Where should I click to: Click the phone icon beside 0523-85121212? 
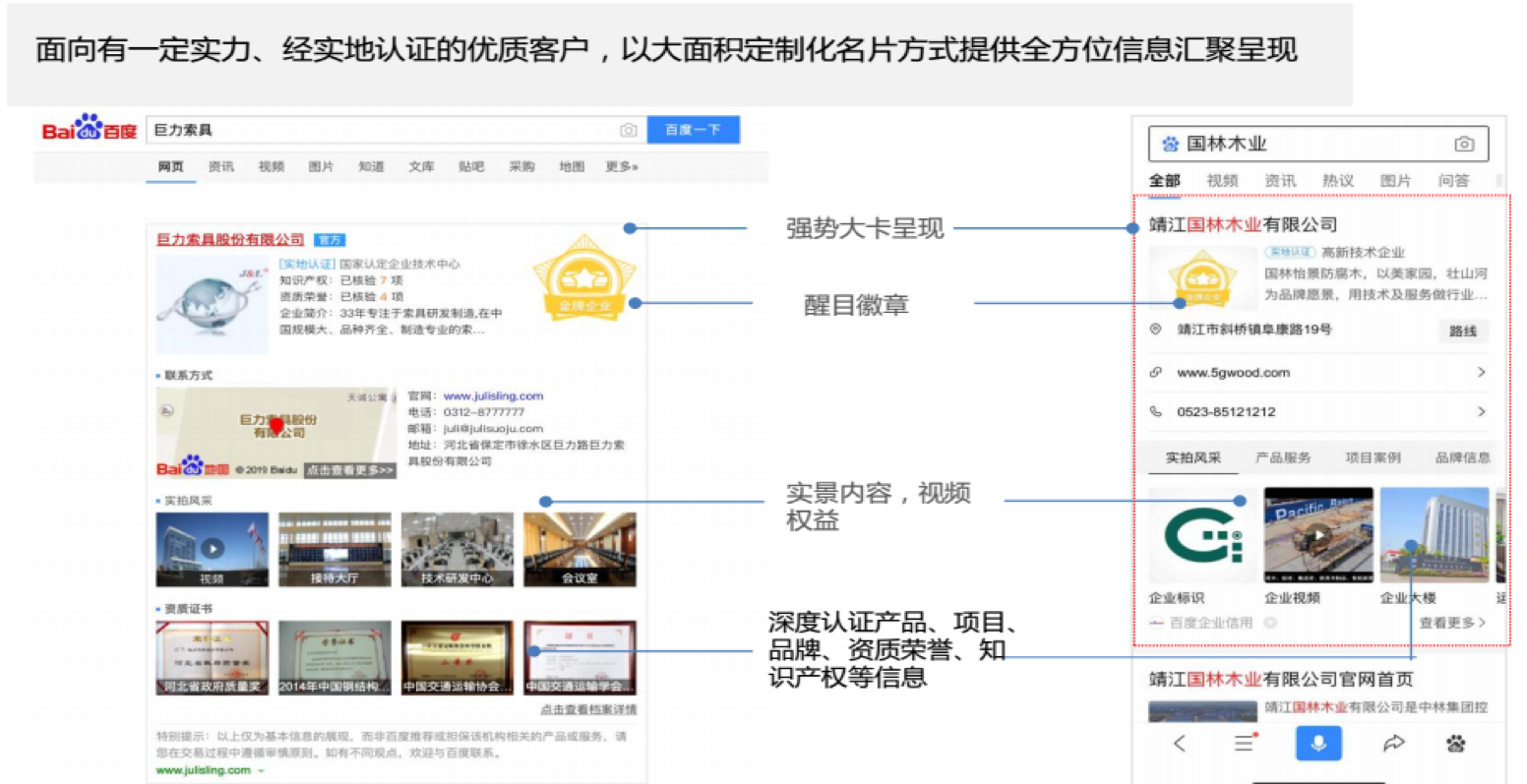pos(1156,412)
